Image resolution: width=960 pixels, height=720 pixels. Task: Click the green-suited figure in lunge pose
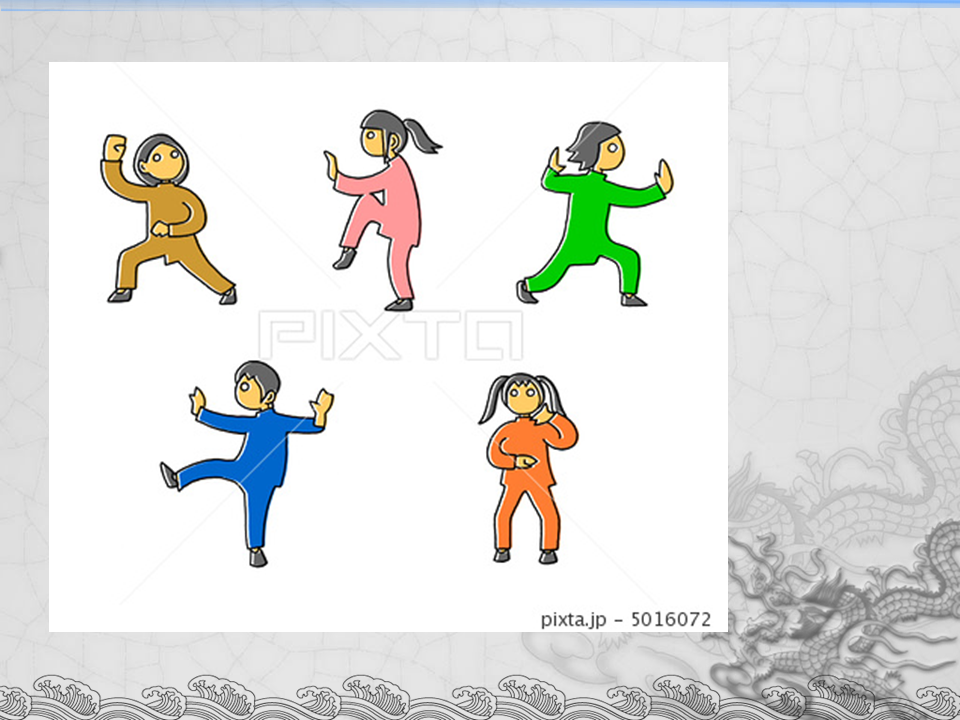tap(594, 214)
